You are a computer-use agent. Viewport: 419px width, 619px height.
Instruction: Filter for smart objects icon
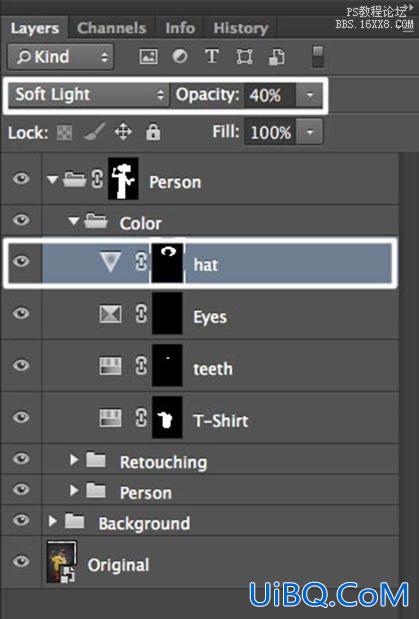coord(276,56)
